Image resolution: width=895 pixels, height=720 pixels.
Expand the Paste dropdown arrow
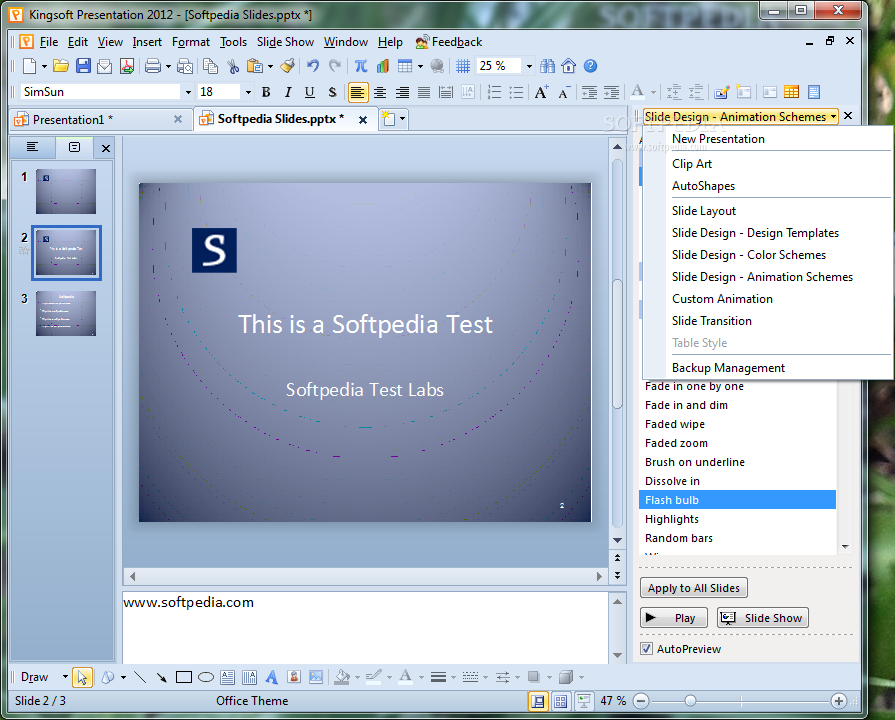point(270,66)
